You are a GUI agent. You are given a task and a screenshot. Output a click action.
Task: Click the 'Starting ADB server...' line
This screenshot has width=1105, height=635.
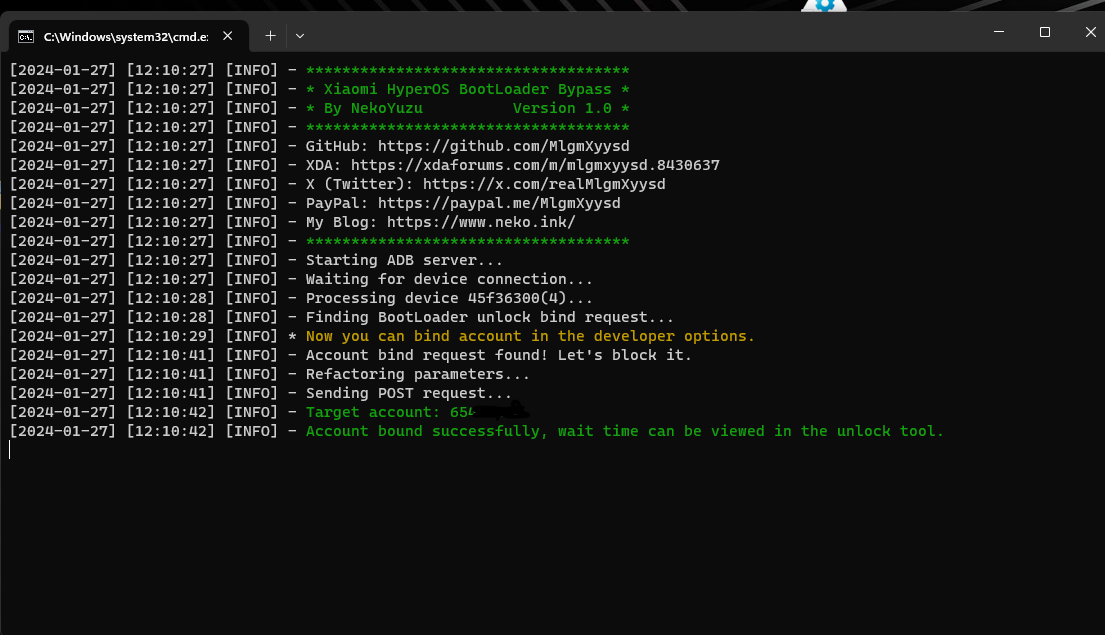[405, 261]
